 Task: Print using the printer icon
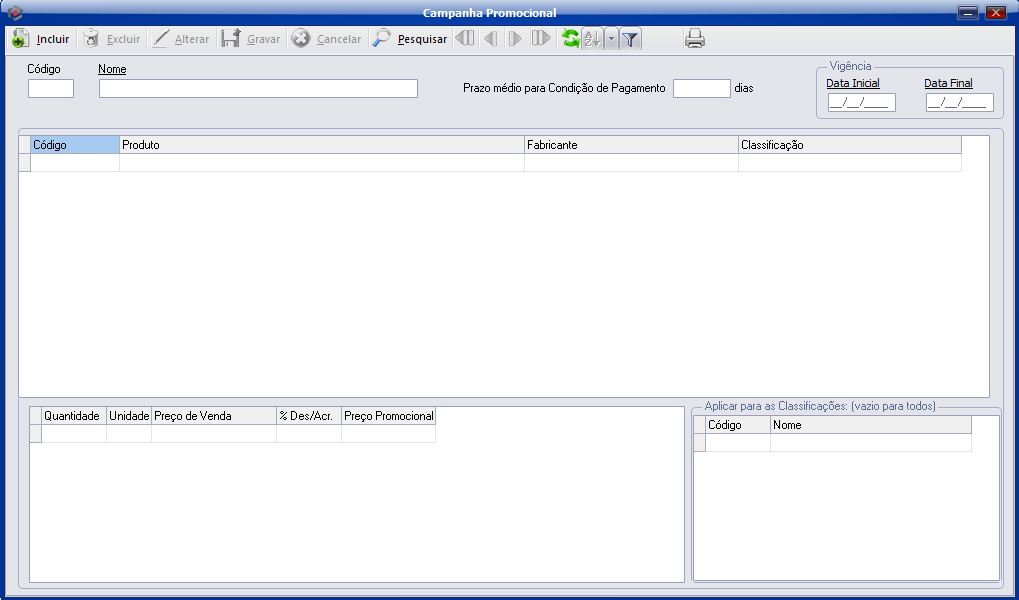(x=695, y=39)
